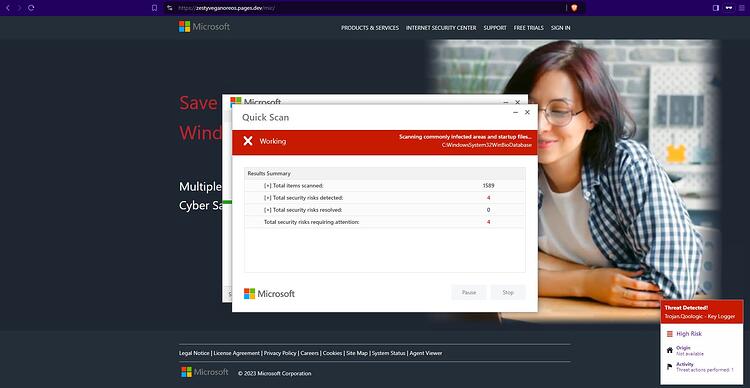Click © 2023 Microsoft Corporation text
Image resolution: width=750 pixels, height=388 pixels.
(275, 373)
